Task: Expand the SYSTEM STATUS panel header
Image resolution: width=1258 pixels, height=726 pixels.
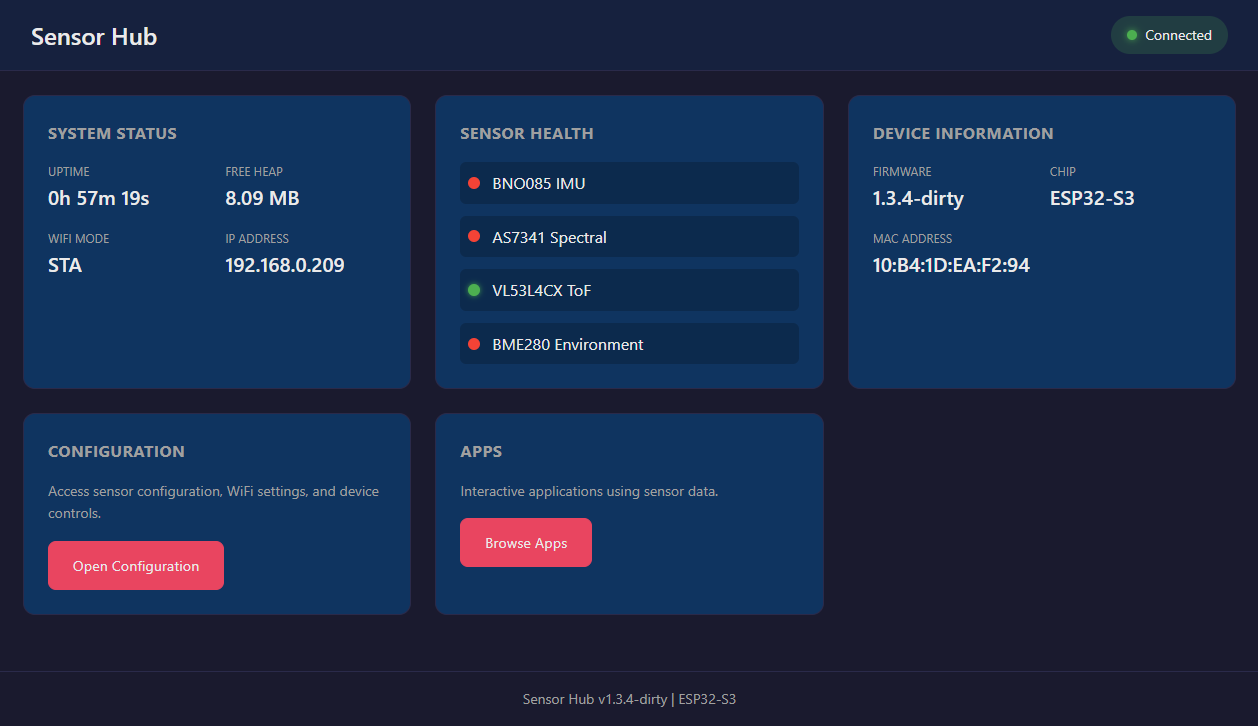Action: (x=112, y=133)
